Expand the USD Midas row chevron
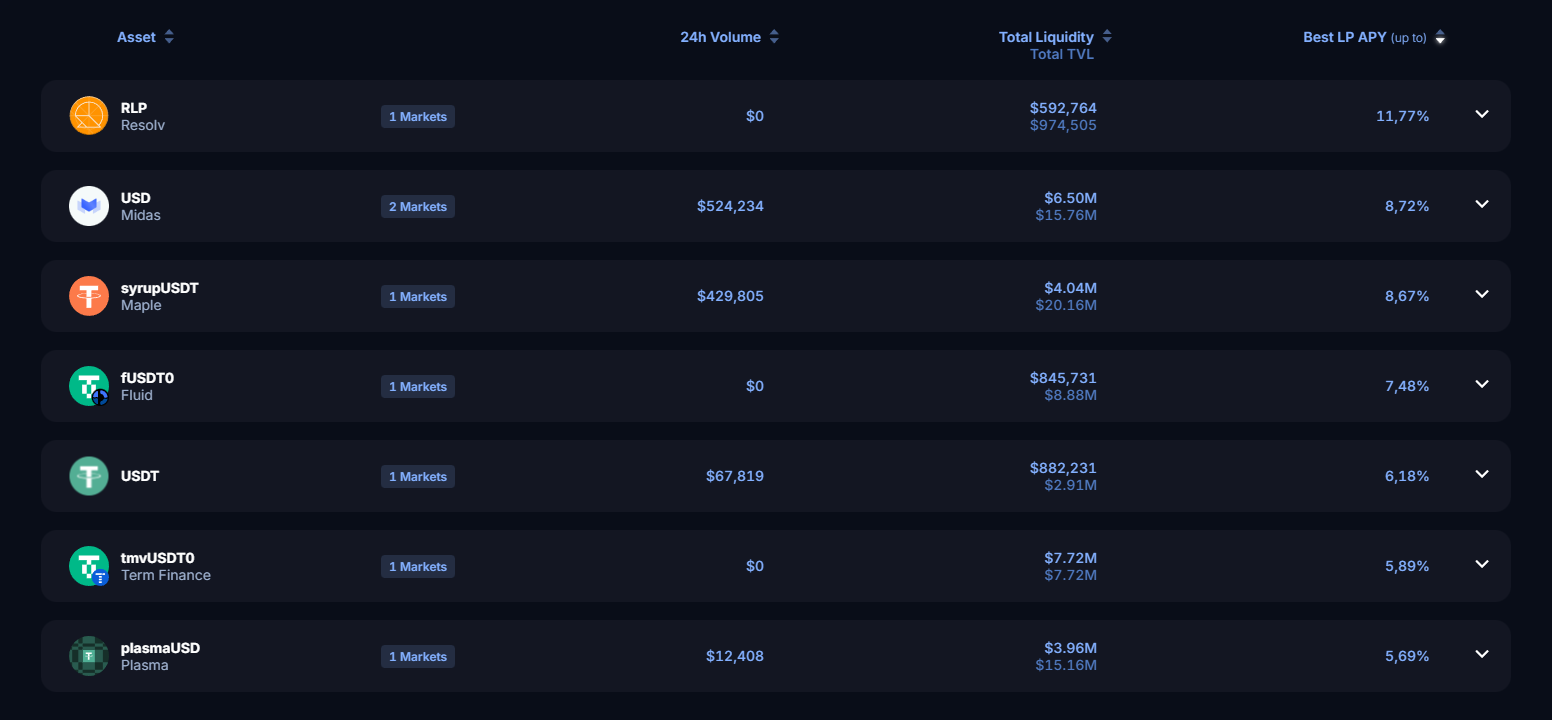This screenshot has width=1552, height=720. point(1482,204)
